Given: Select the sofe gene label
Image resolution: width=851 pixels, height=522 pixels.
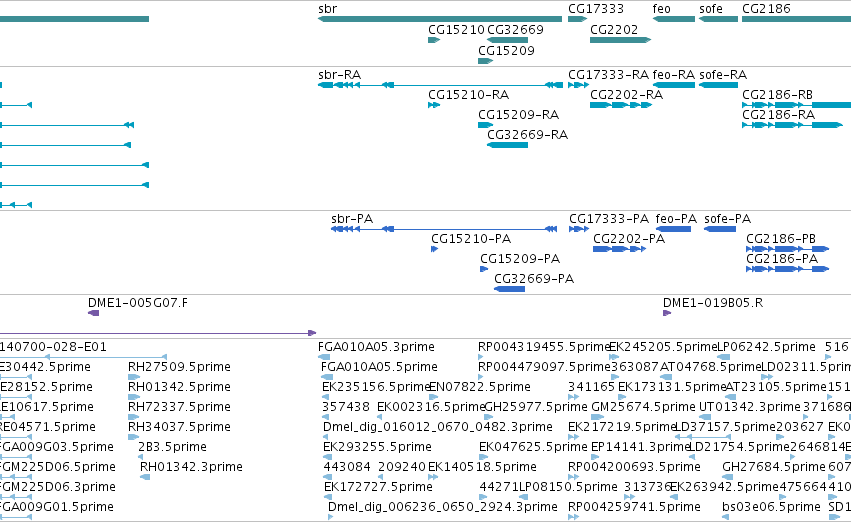Looking at the screenshot, I should (x=711, y=9).
